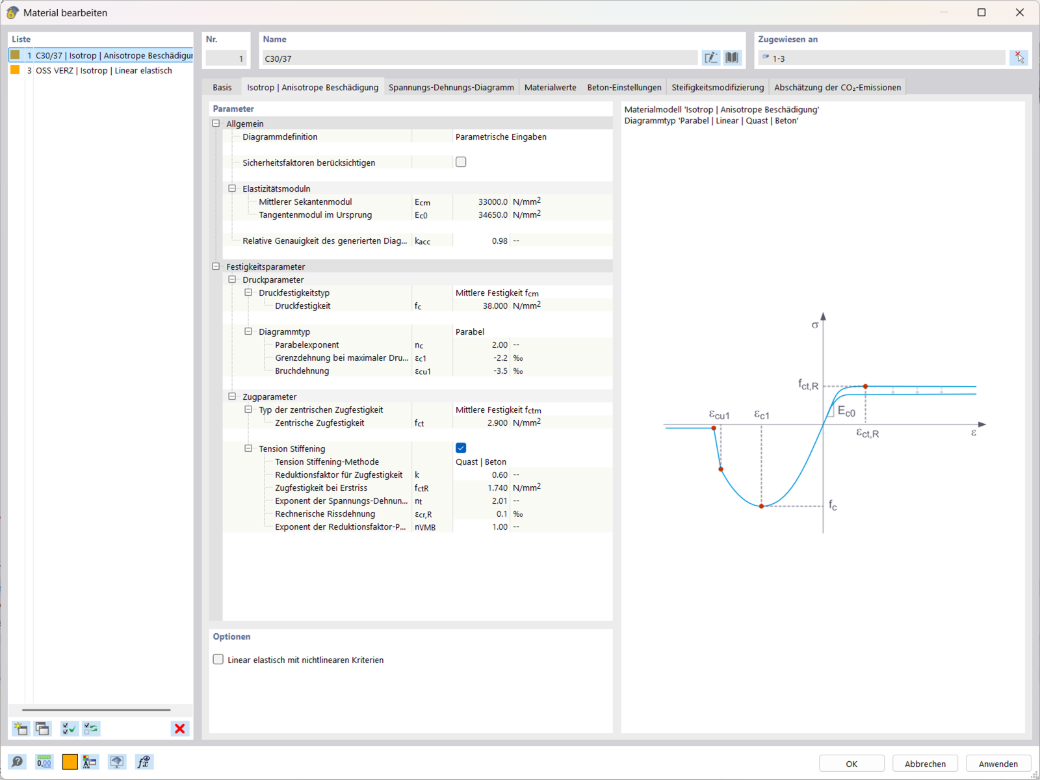
Task: Open units and decimal places icon
Action: [44, 762]
